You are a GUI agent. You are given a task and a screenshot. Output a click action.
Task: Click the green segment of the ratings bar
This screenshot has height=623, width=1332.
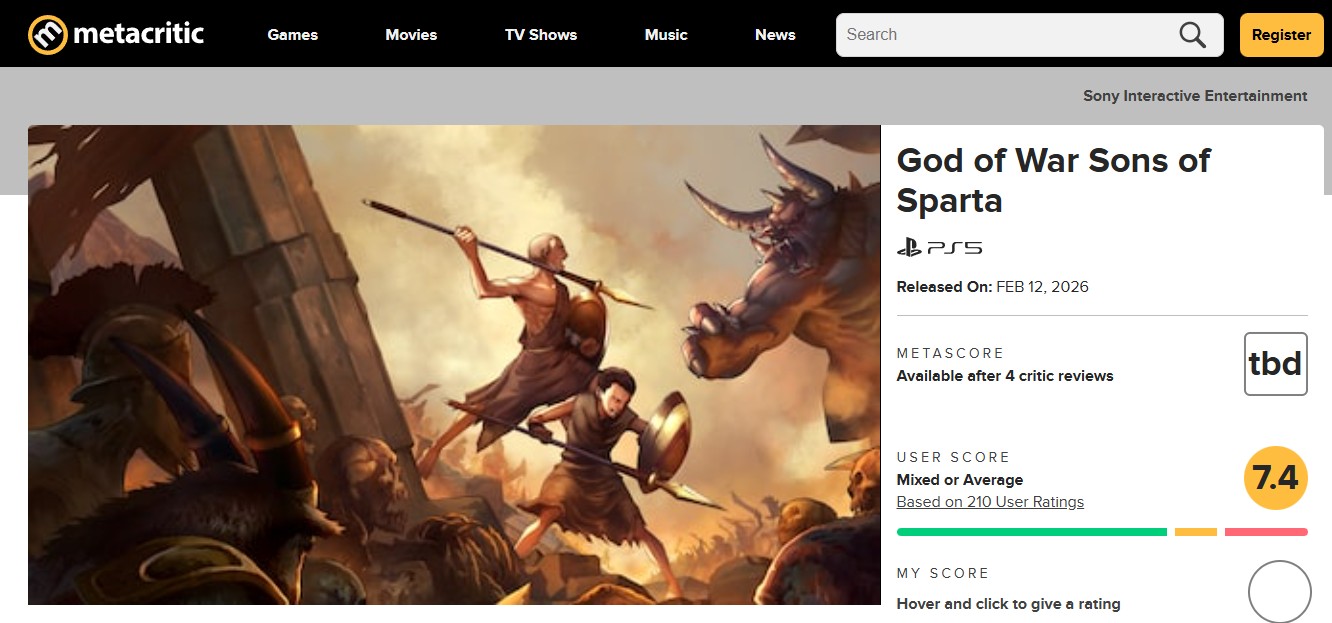[1030, 531]
